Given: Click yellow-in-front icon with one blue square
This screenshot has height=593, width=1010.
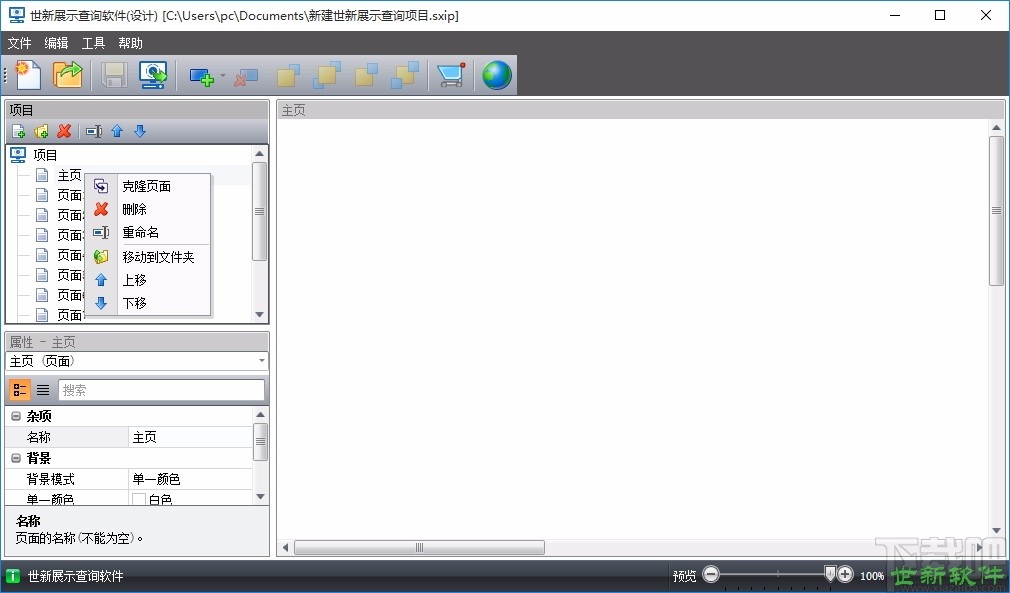Looking at the screenshot, I should [x=288, y=75].
